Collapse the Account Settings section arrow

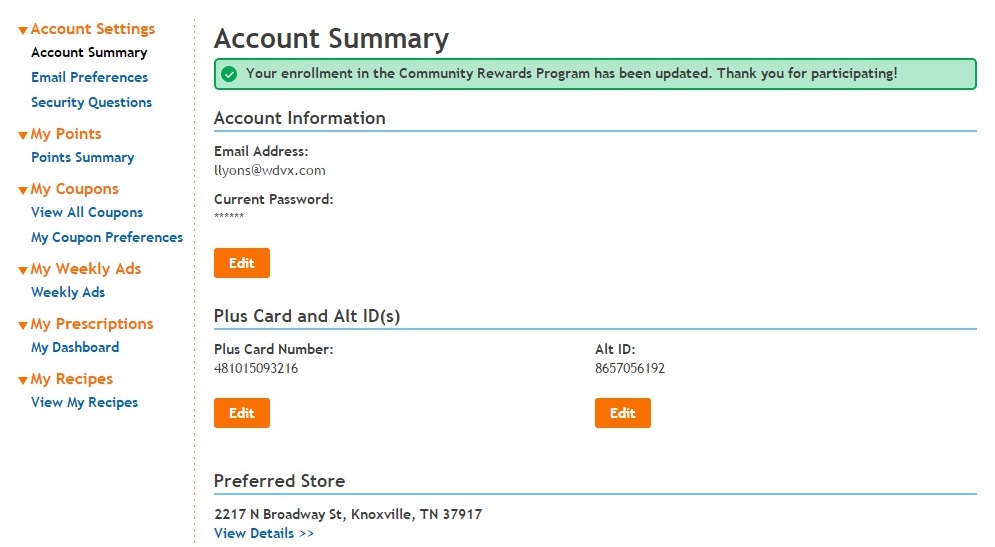click(23, 31)
